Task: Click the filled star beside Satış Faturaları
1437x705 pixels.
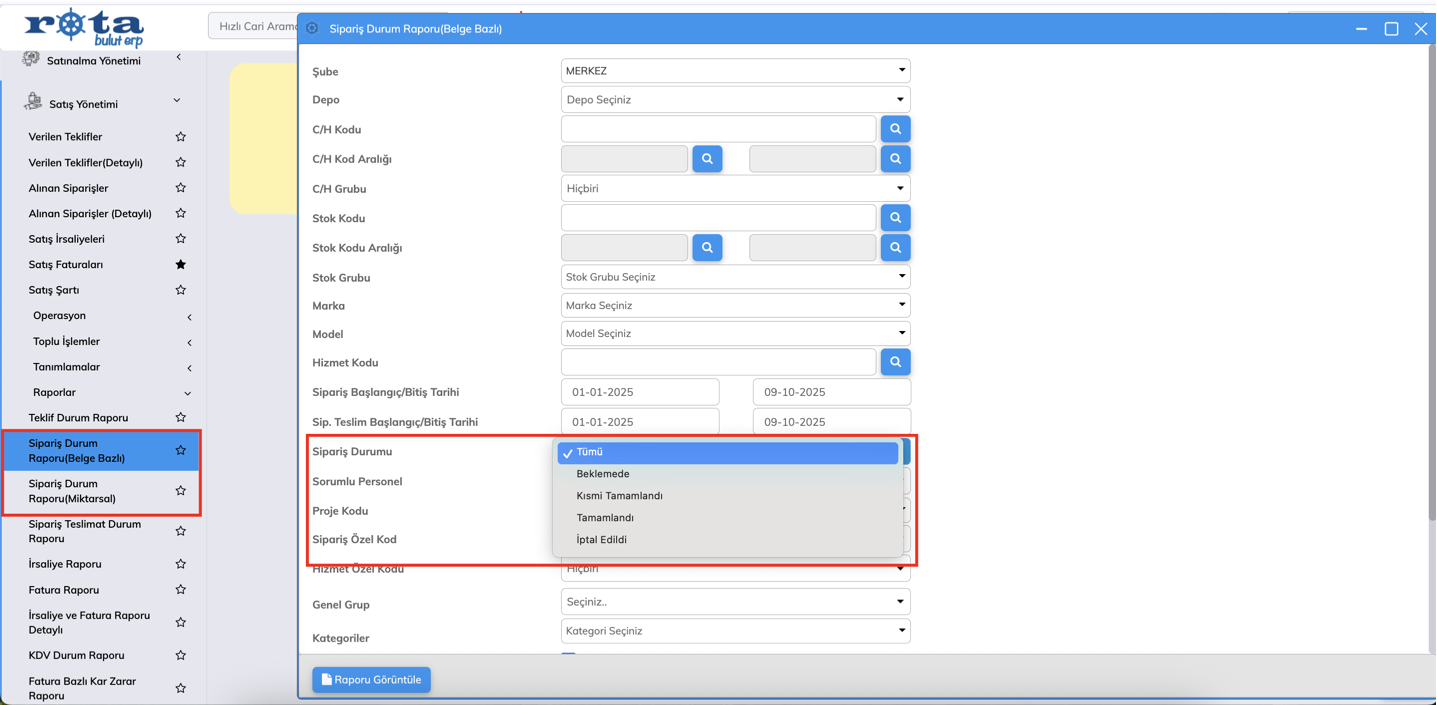Action: click(x=181, y=265)
